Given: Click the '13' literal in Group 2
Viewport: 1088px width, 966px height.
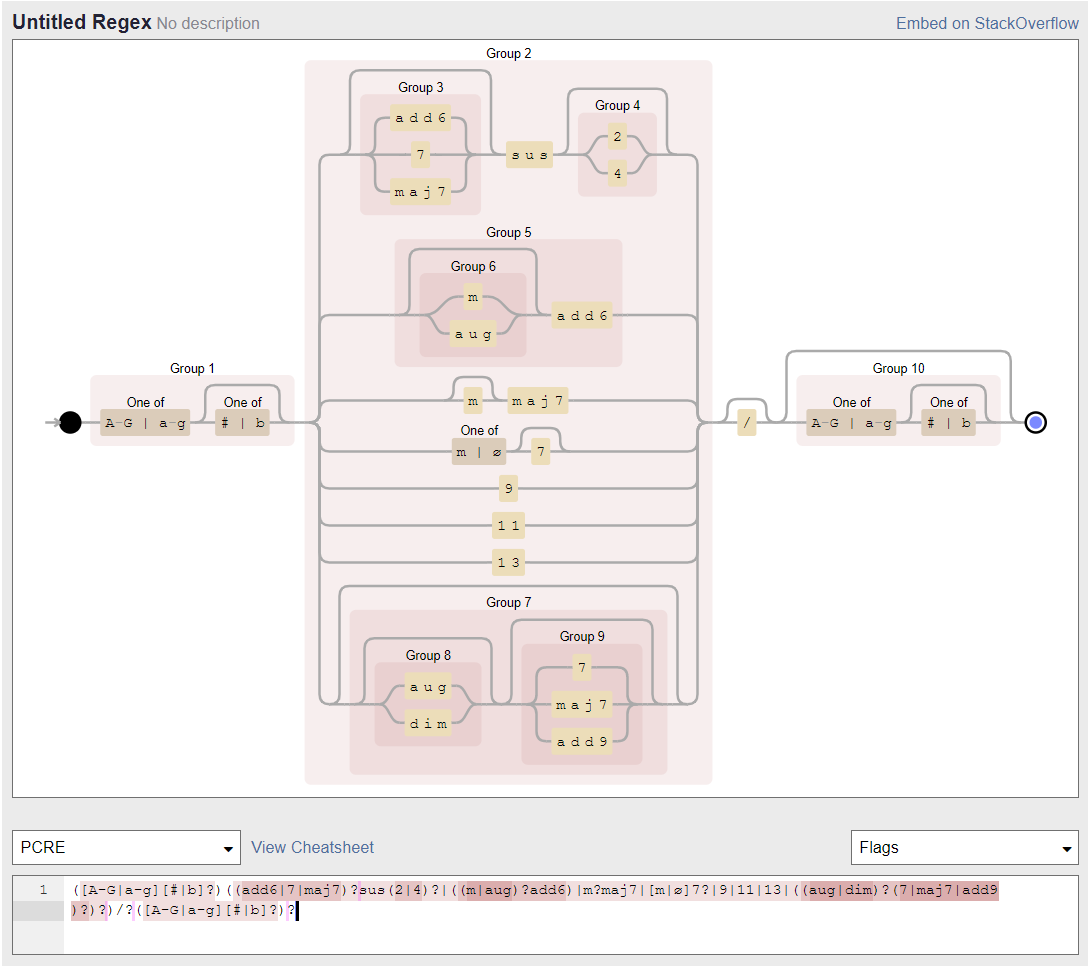Looking at the screenshot, I should click(508, 562).
